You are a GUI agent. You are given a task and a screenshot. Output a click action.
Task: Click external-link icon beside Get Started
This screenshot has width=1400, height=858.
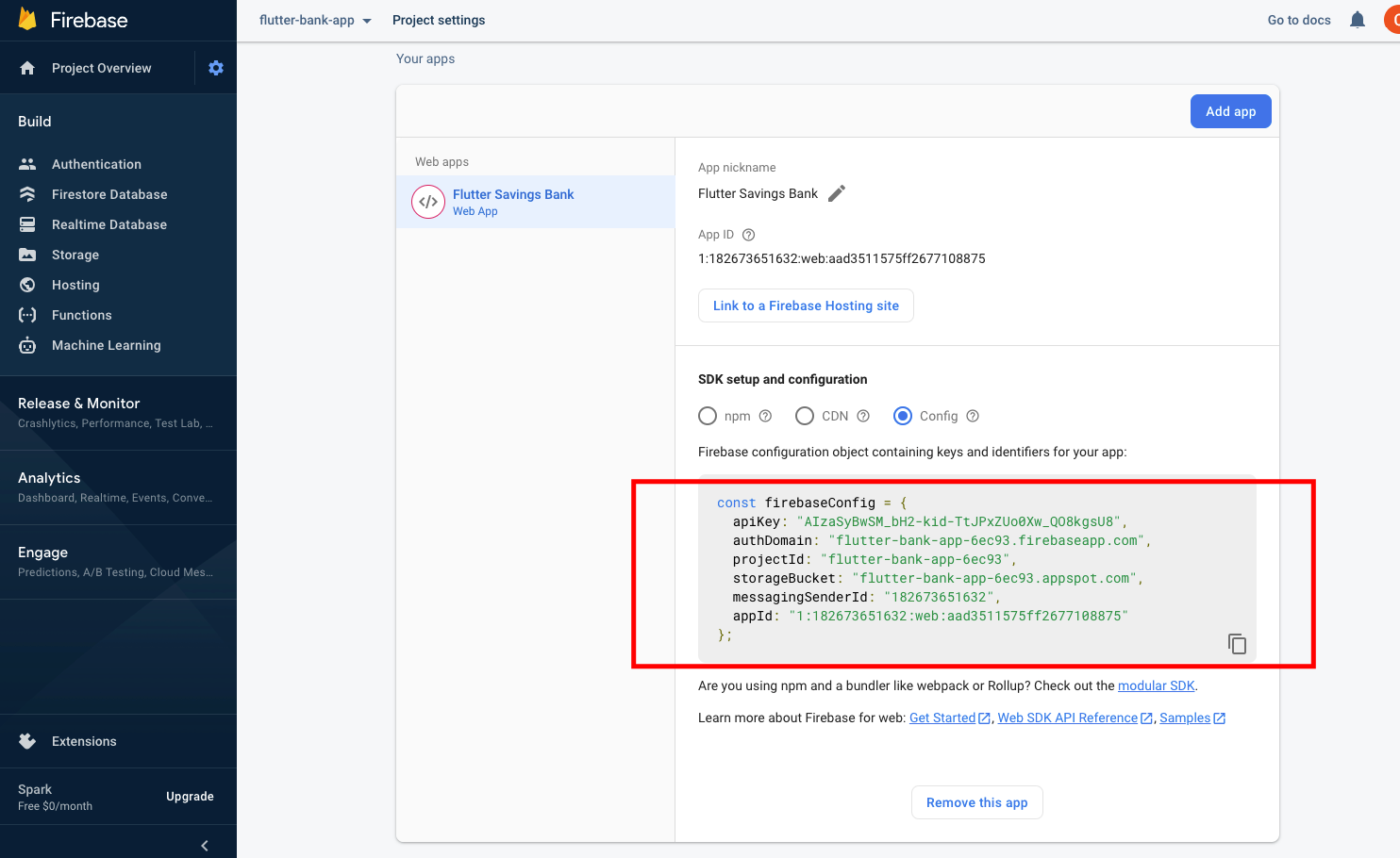pos(984,718)
